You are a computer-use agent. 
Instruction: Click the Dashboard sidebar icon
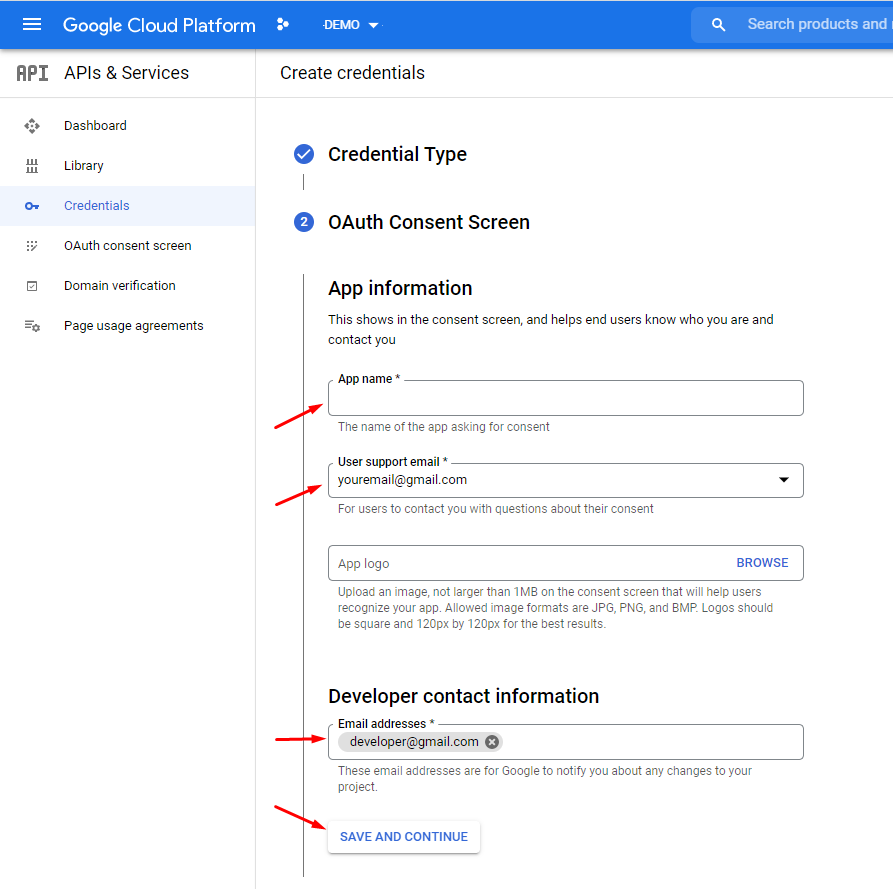click(x=32, y=126)
